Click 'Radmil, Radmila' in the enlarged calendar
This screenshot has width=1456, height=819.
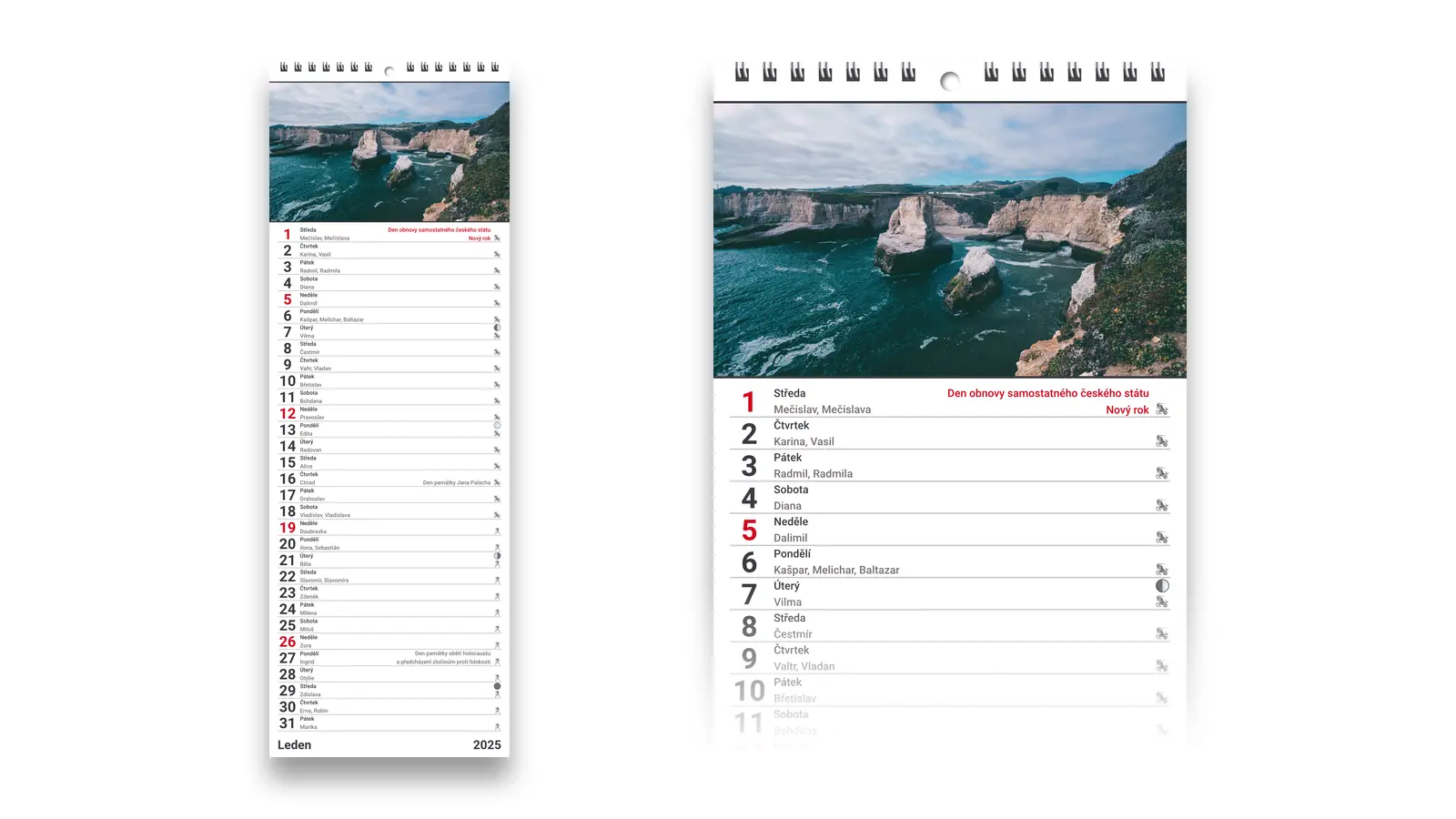[813, 473]
